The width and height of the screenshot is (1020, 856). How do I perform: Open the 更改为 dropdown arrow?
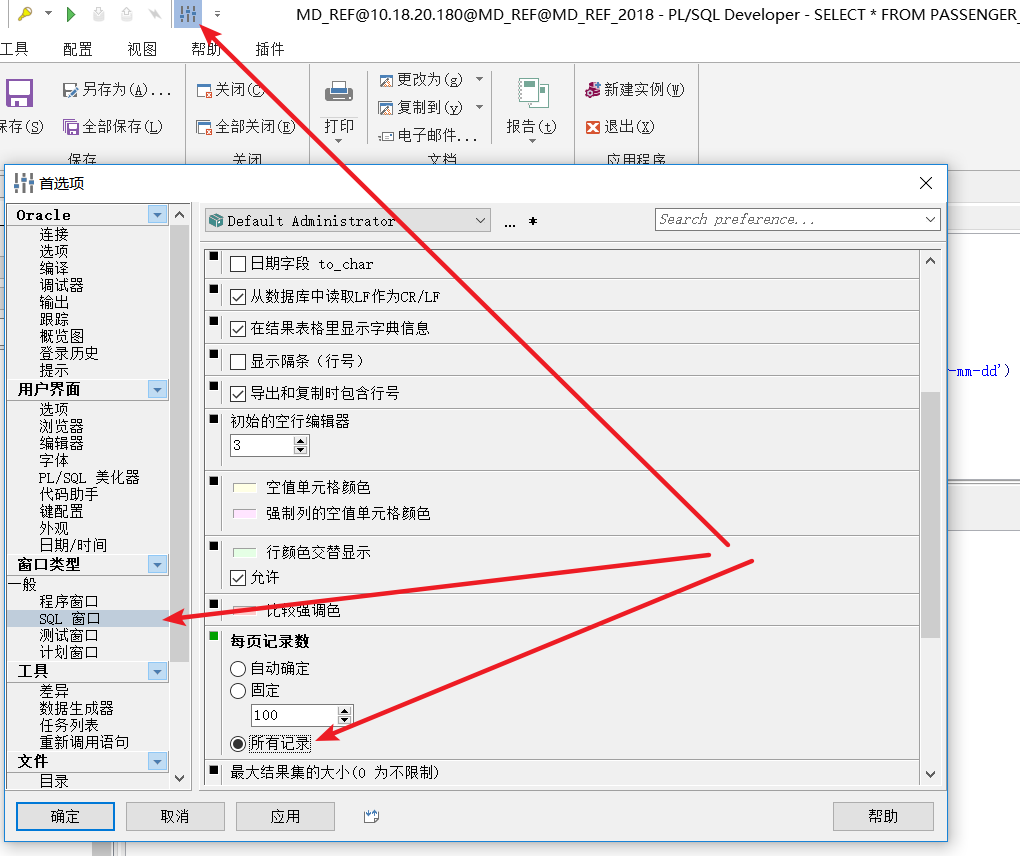[479, 79]
